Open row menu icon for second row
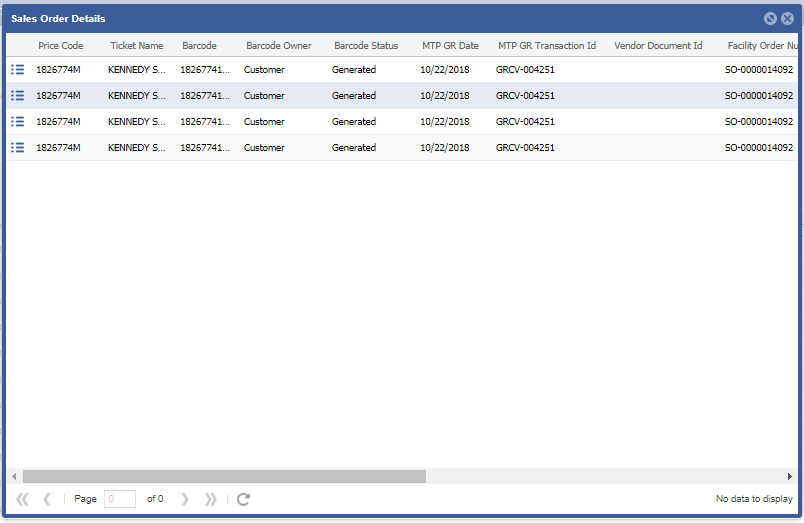804x523 pixels. pos(17,96)
